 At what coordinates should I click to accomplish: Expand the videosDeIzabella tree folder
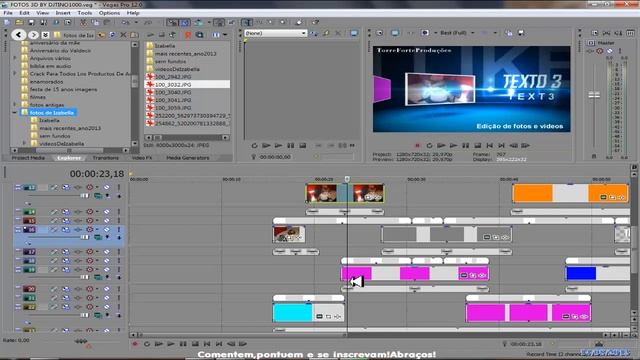coord(24,144)
